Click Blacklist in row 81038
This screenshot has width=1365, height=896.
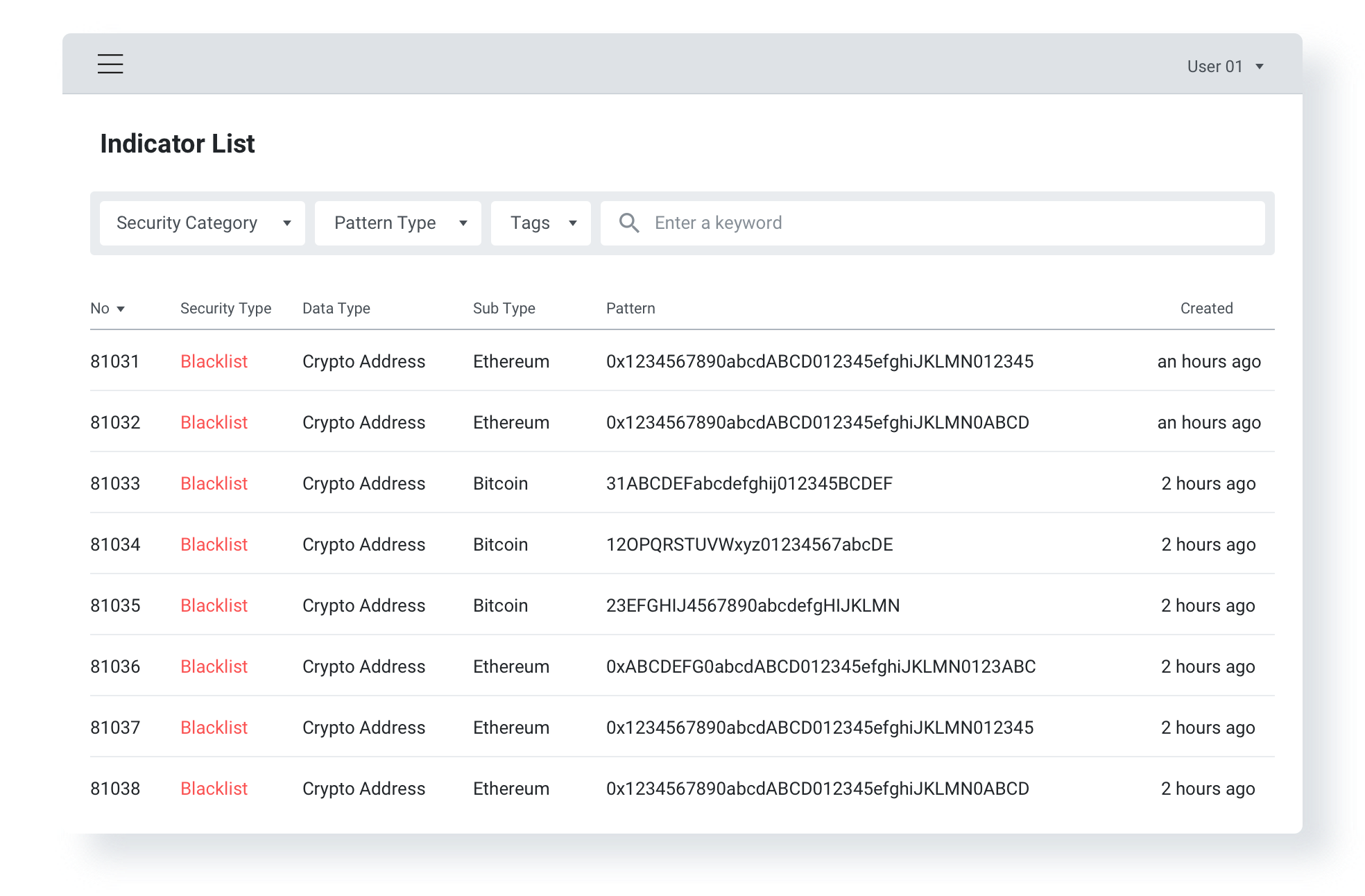point(214,789)
